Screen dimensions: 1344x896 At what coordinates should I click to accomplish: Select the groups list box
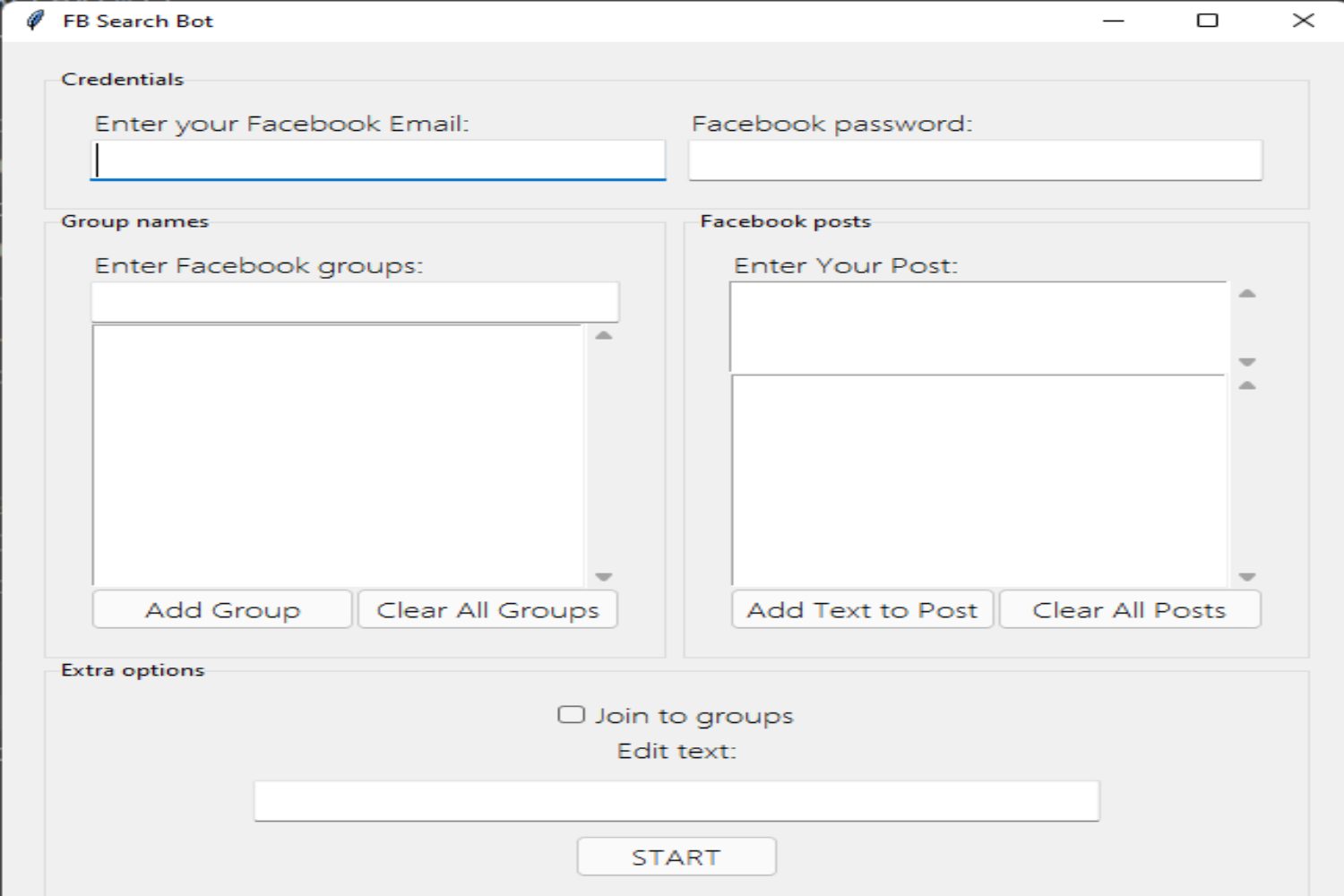tap(338, 455)
